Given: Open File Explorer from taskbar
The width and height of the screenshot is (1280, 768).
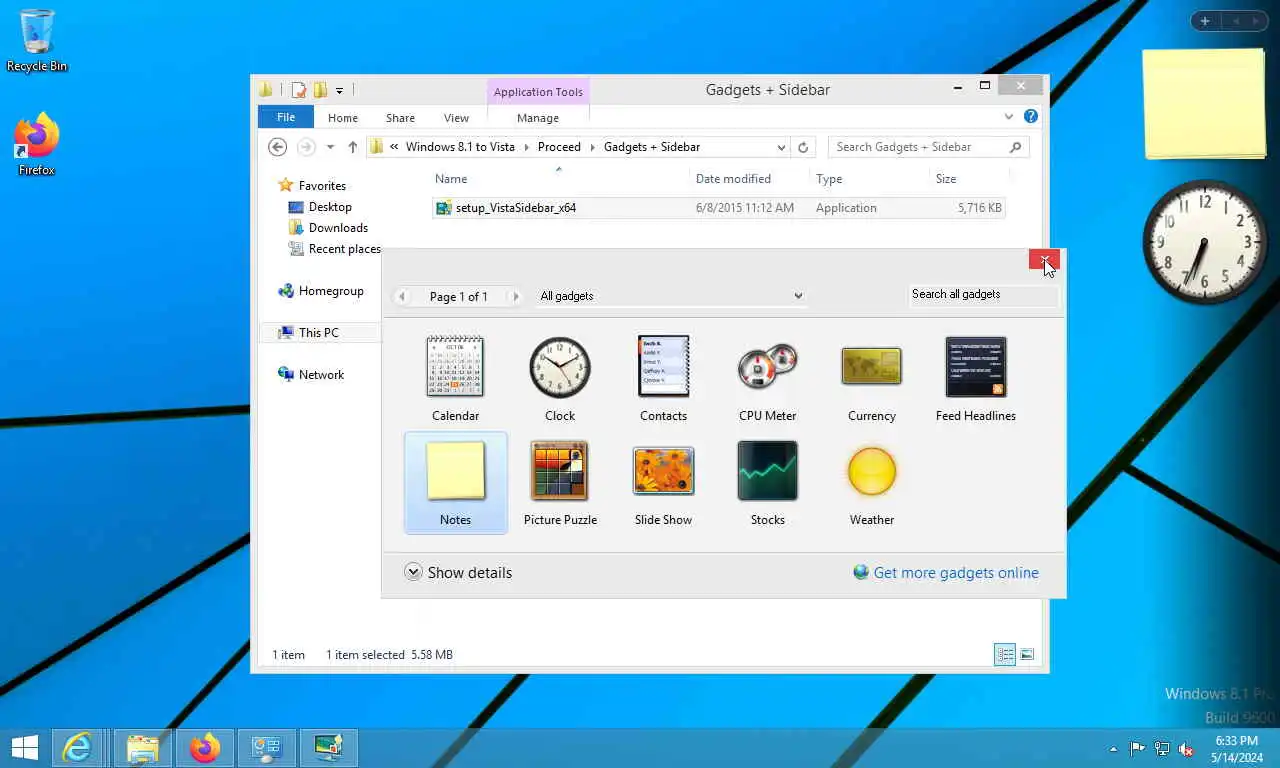Looking at the screenshot, I should pyautogui.click(x=143, y=747).
